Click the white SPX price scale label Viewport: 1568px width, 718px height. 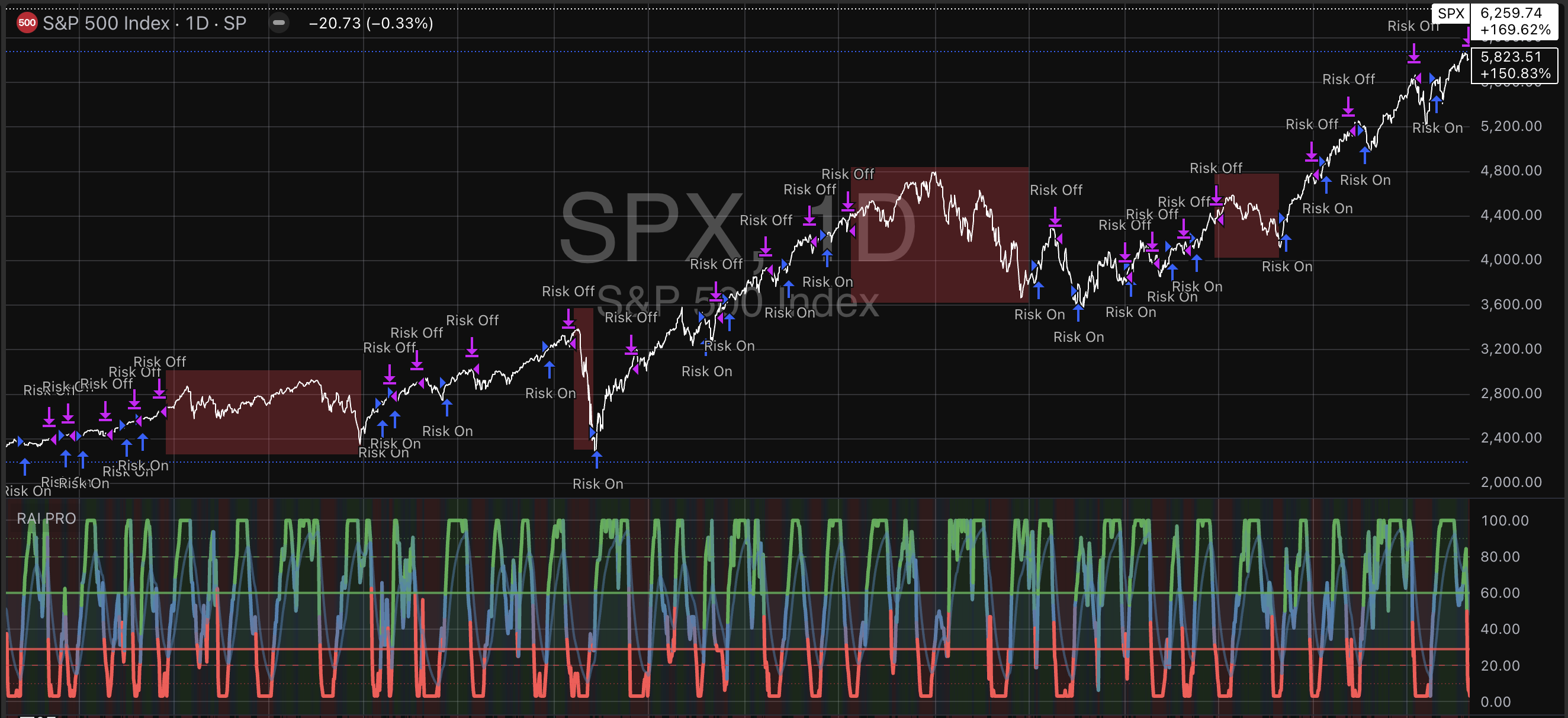(1451, 14)
